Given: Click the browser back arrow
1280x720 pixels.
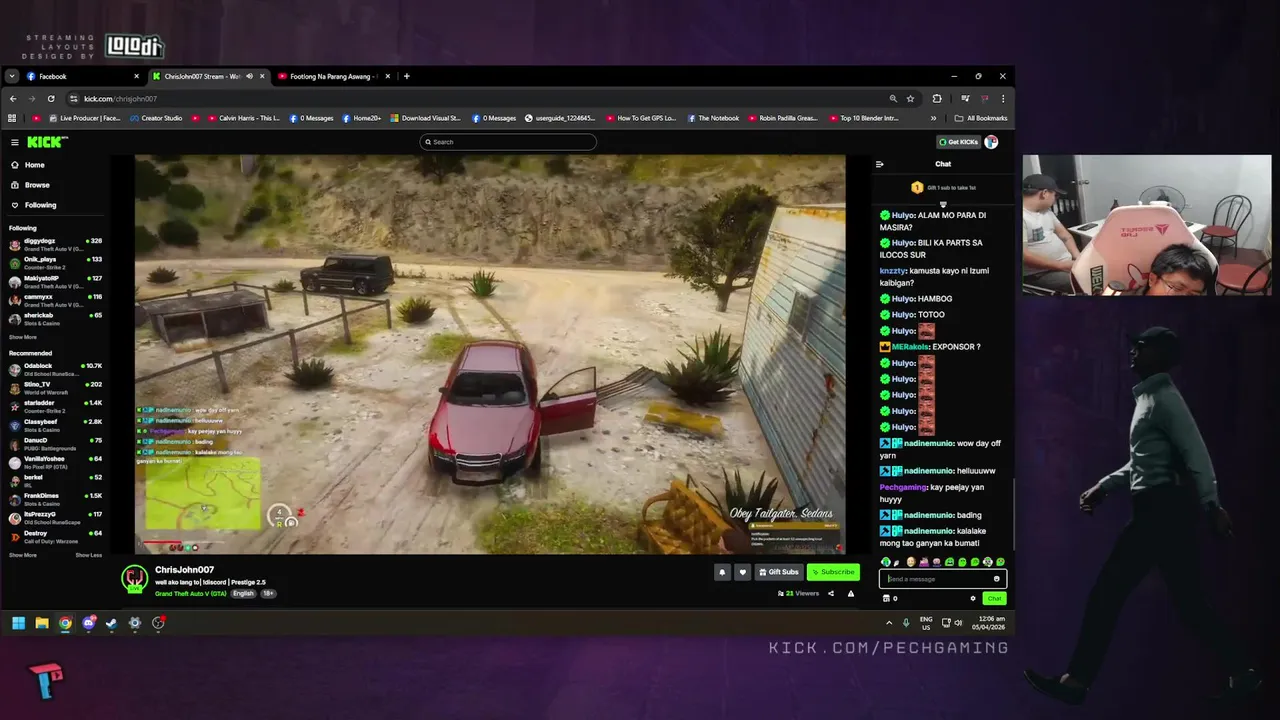Looking at the screenshot, I should [x=13, y=99].
